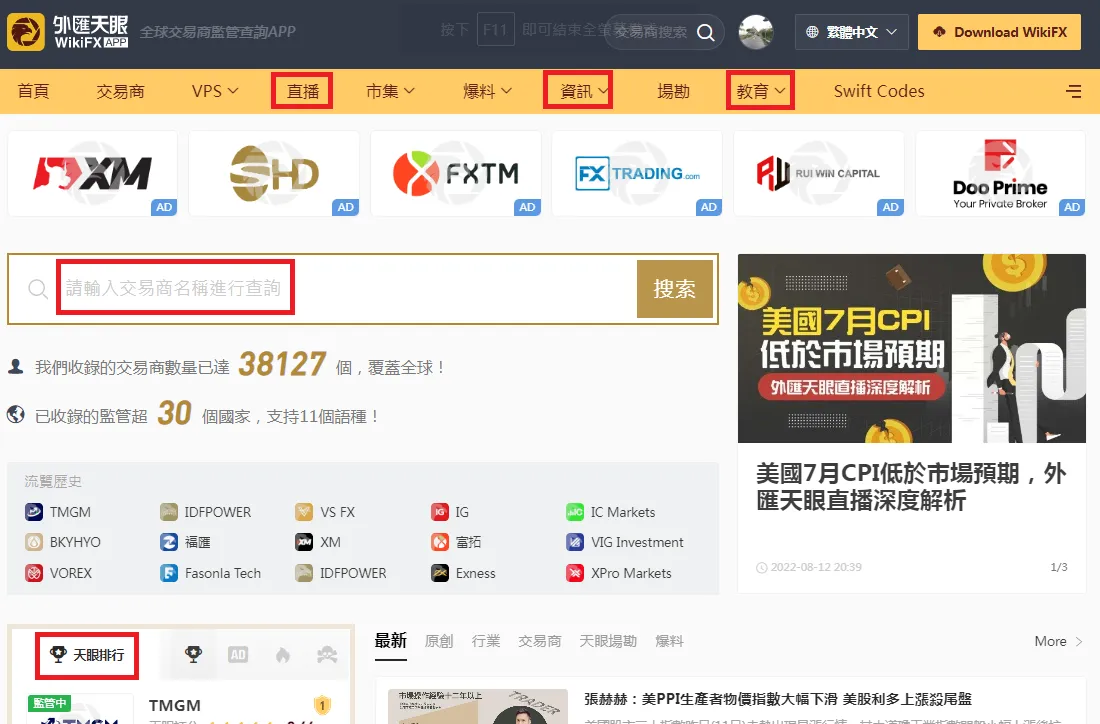Image resolution: width=1100 pixels, height=724 pixels.
Task: Select the 天眼排行 tab
Action: click(x=87, y=655)
